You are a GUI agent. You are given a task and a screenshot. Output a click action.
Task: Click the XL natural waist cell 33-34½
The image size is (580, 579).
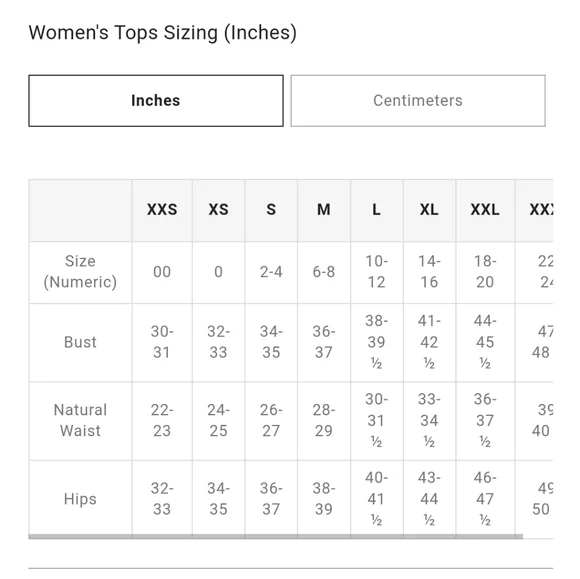(429, 421)
